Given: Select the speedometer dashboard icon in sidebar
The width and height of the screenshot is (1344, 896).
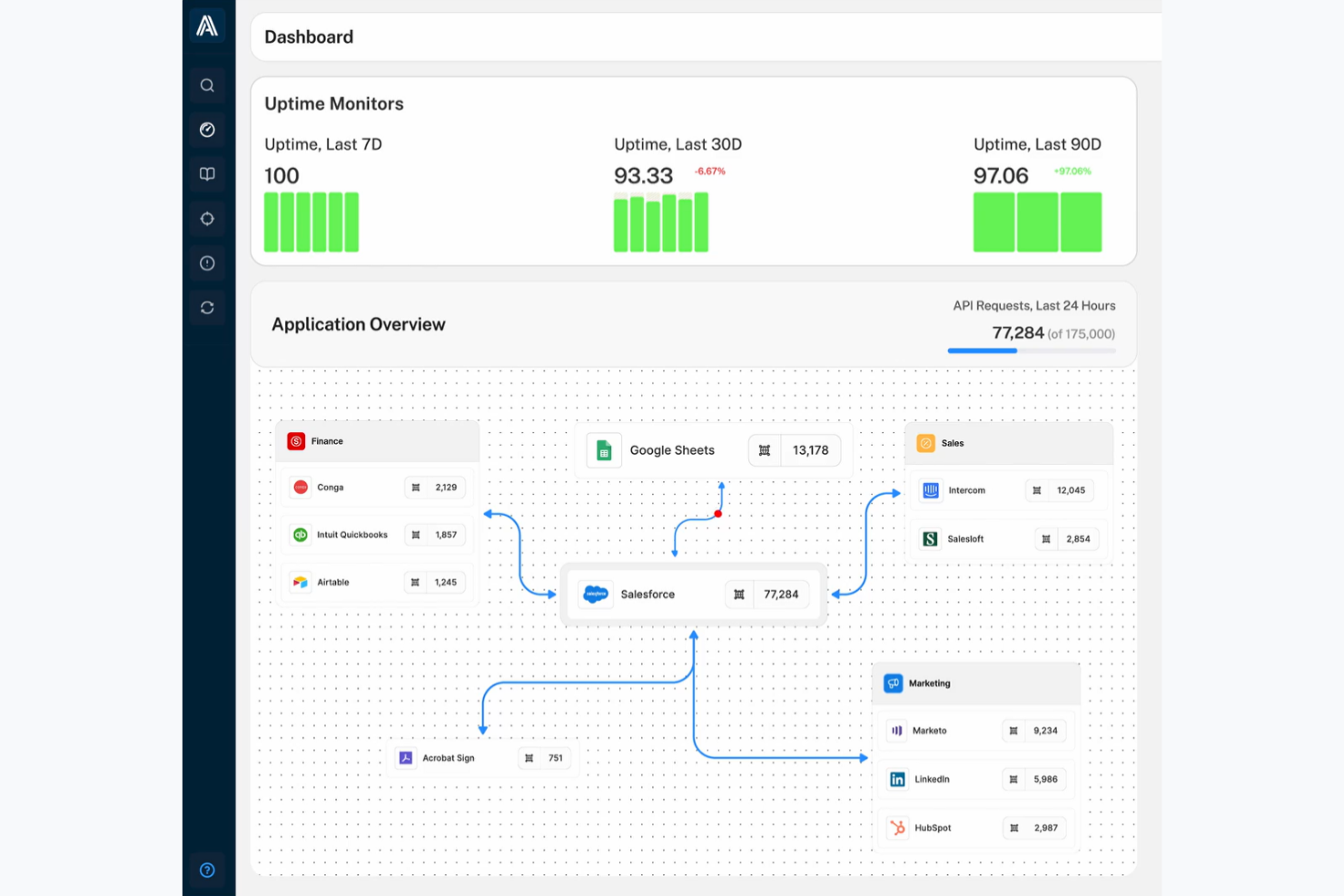Looking at the screenshot, I should point(207,129).
